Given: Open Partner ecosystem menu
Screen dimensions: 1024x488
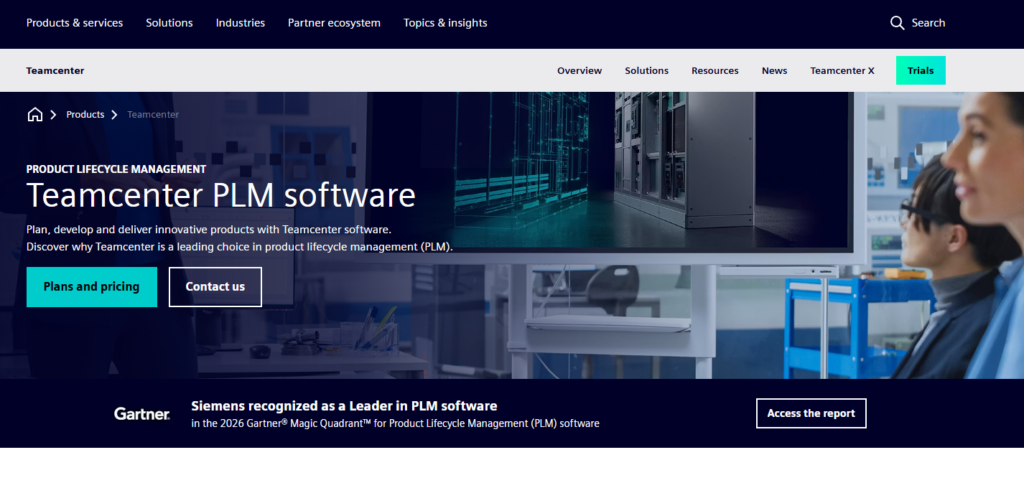Looking at the screenshot, I should pyautogui.click(x=334, y=23).
